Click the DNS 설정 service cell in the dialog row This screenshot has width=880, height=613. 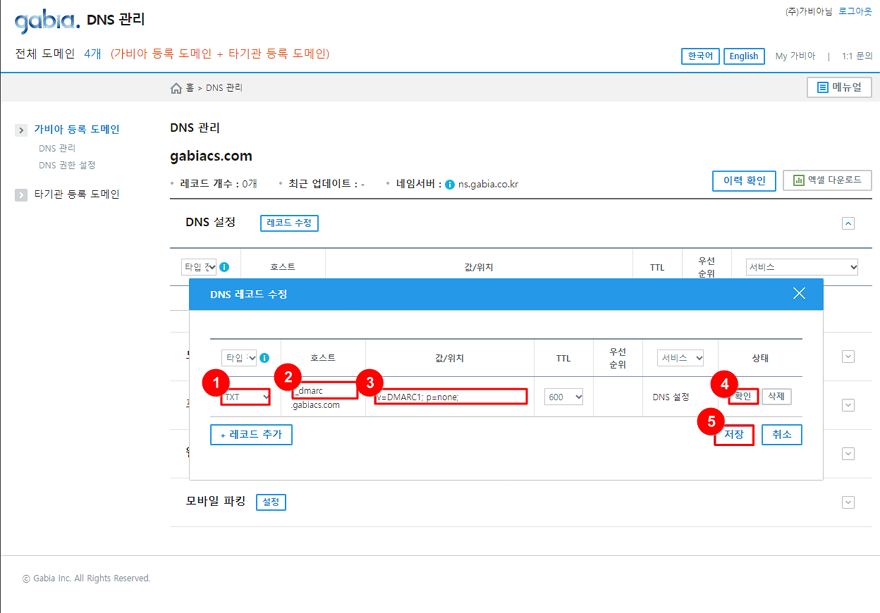[x=671, y=397]
